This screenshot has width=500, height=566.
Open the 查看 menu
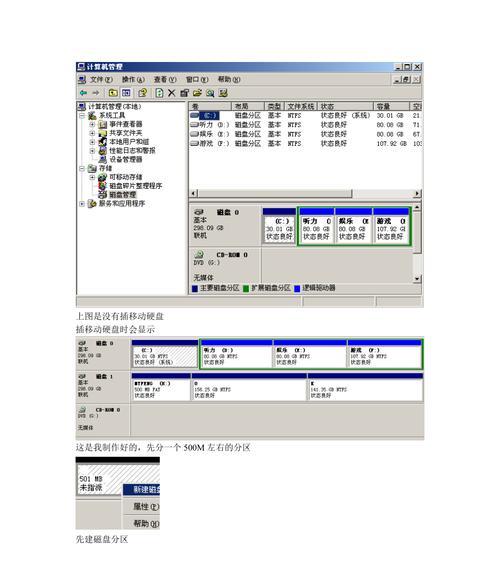(165, 79)
